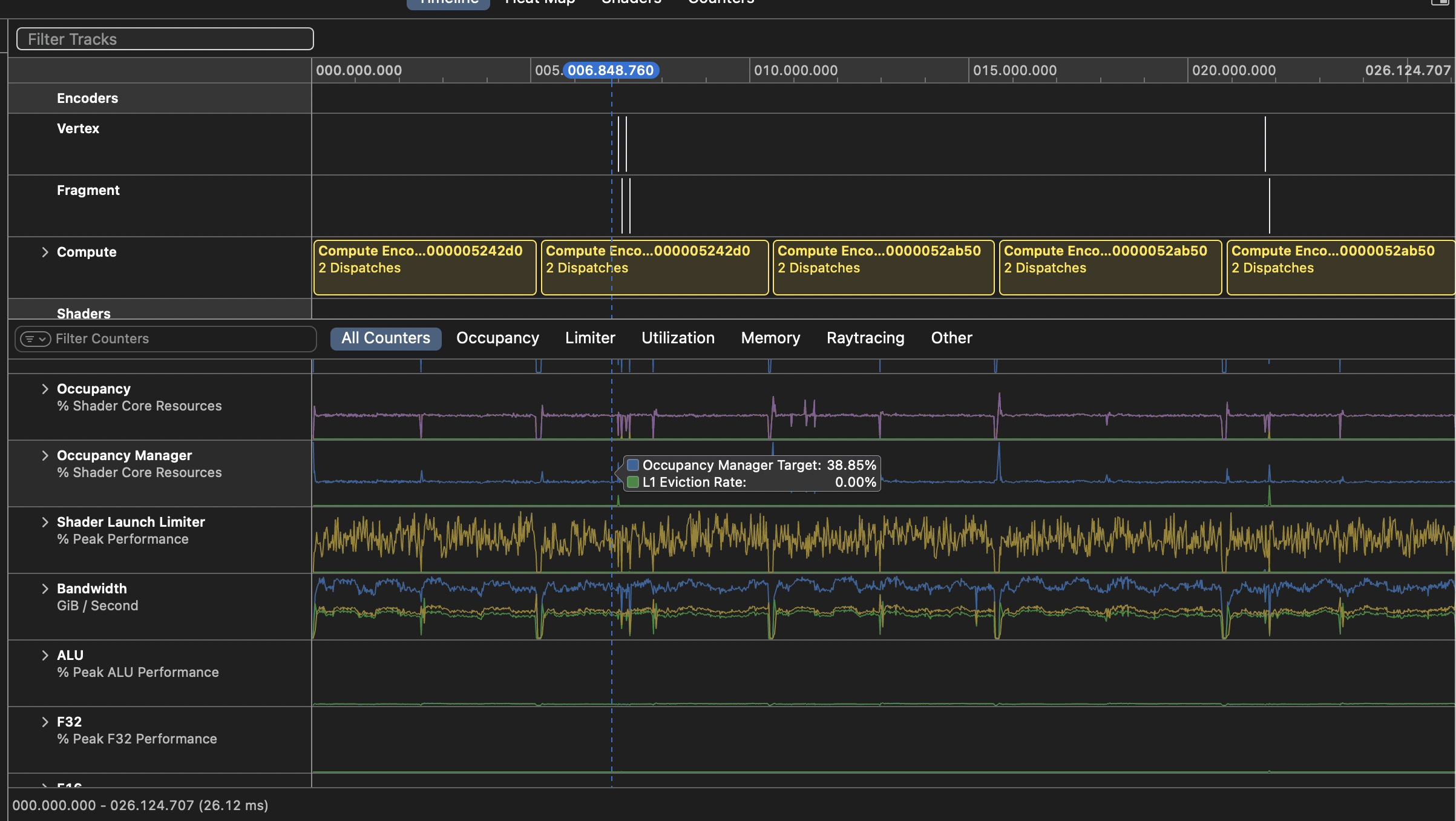Select second Compute Encoder 000005242d0 block
The height and width of the screenshot is (821, 1456).
click(x=655, y=268)
